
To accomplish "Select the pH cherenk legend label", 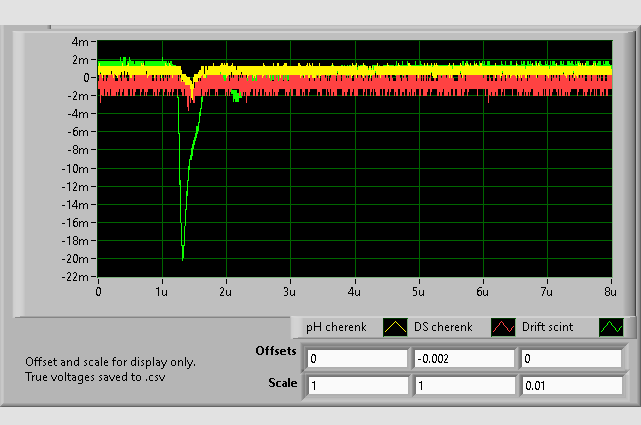I will pyautogui.click(x=336, y=327).
